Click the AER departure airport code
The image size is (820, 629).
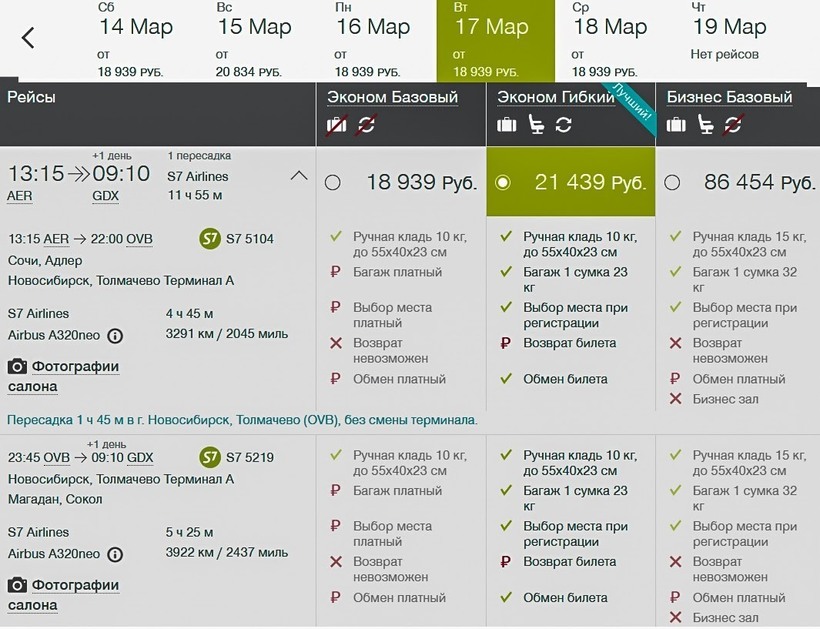pos(20,196)
